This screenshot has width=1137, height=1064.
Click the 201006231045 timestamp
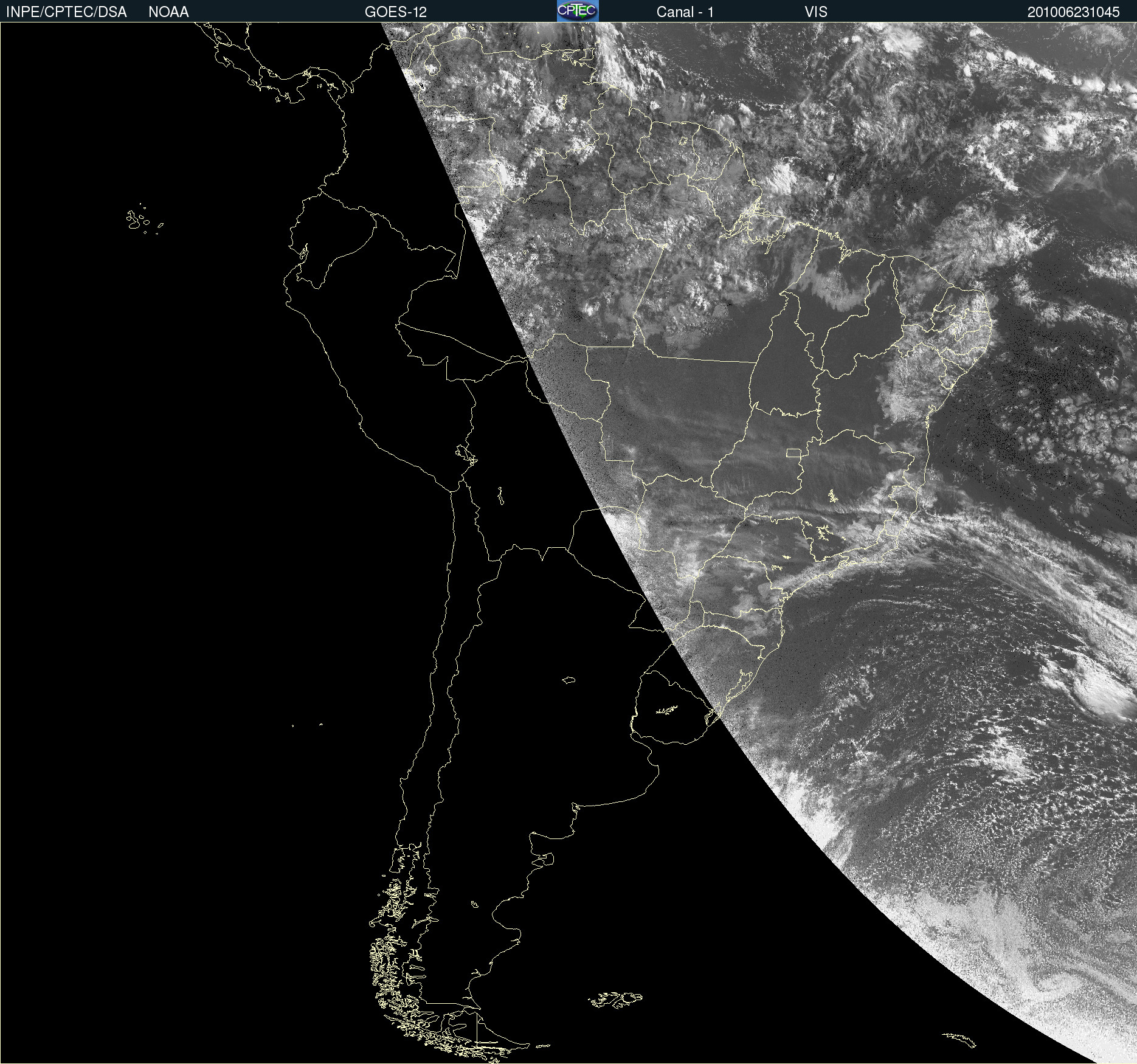point(1073,12)
